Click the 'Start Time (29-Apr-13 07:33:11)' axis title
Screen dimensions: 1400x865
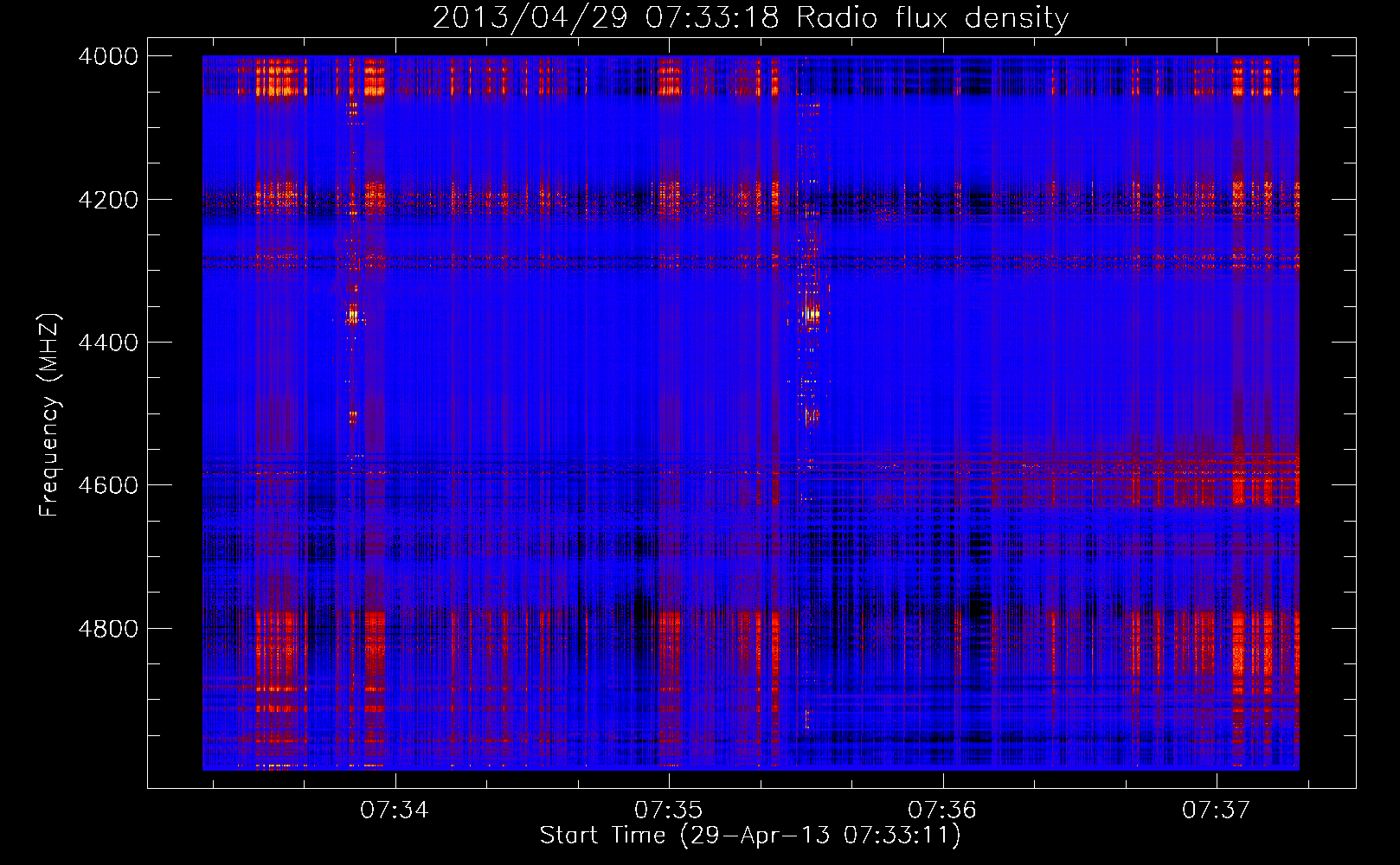click(x=750, y=836)
